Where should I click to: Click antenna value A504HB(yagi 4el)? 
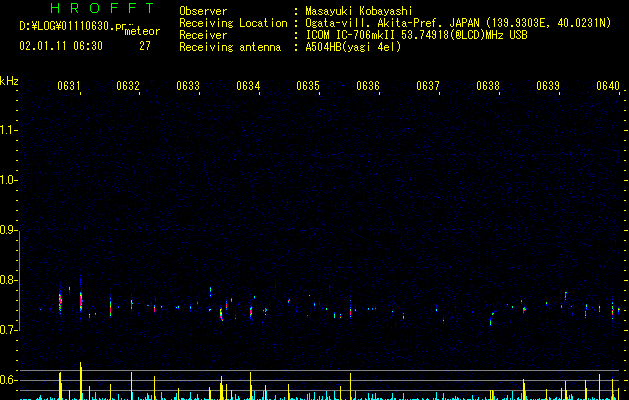click(353, 47)
